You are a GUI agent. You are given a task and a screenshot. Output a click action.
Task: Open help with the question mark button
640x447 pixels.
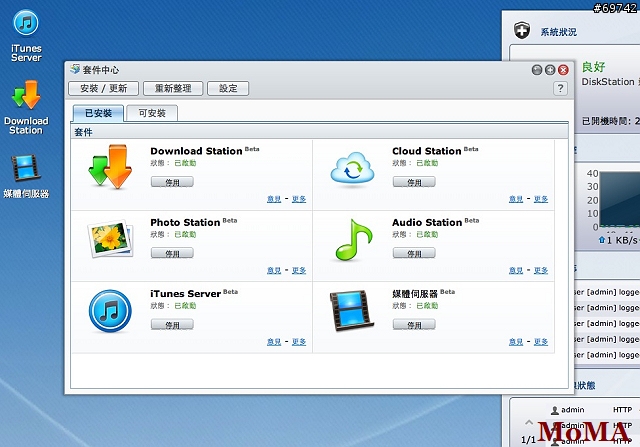point(560,88)
